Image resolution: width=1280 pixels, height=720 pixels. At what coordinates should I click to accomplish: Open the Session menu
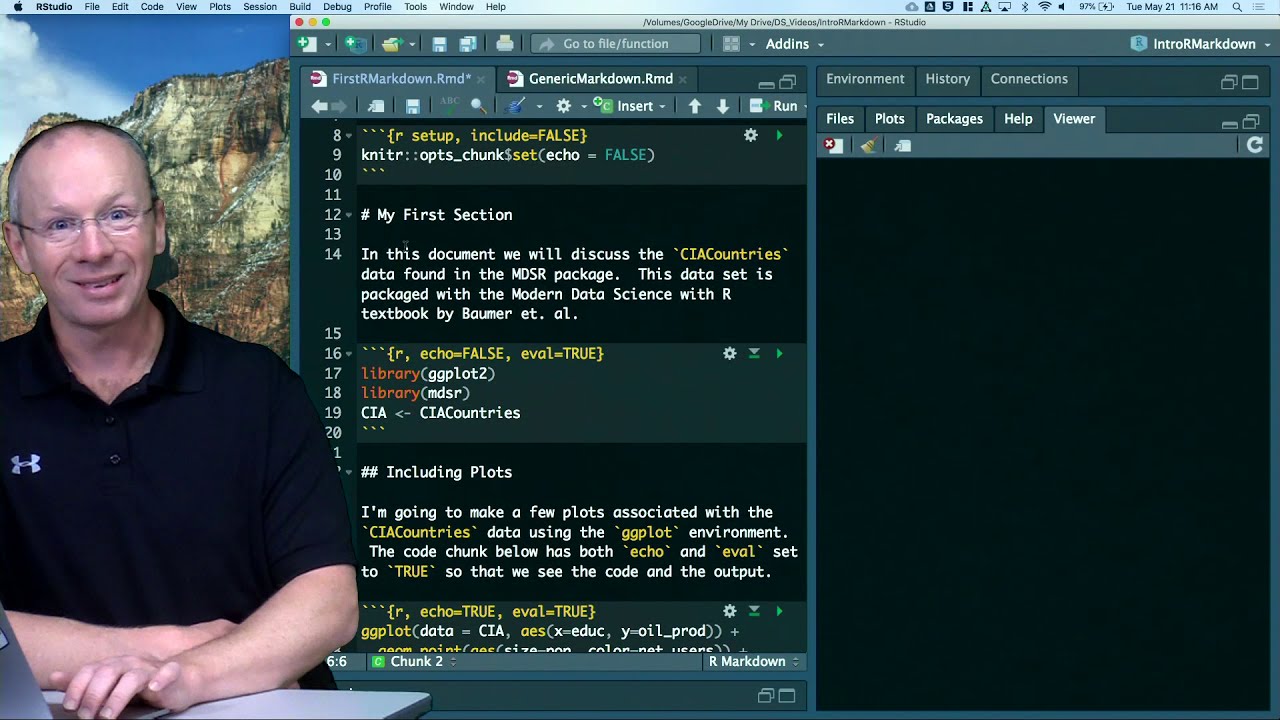tap(260, 7)
